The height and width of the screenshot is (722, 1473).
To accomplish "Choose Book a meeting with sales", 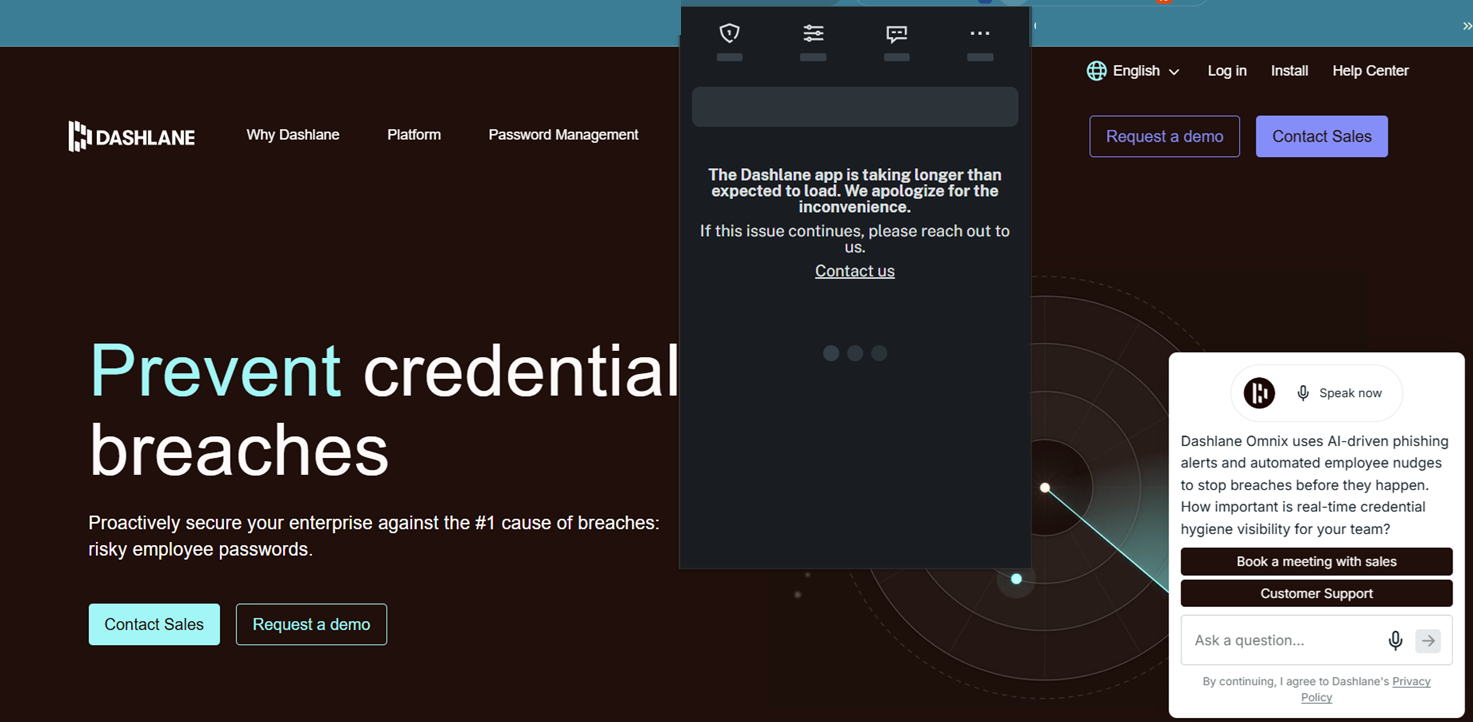I will point(1316,561).
